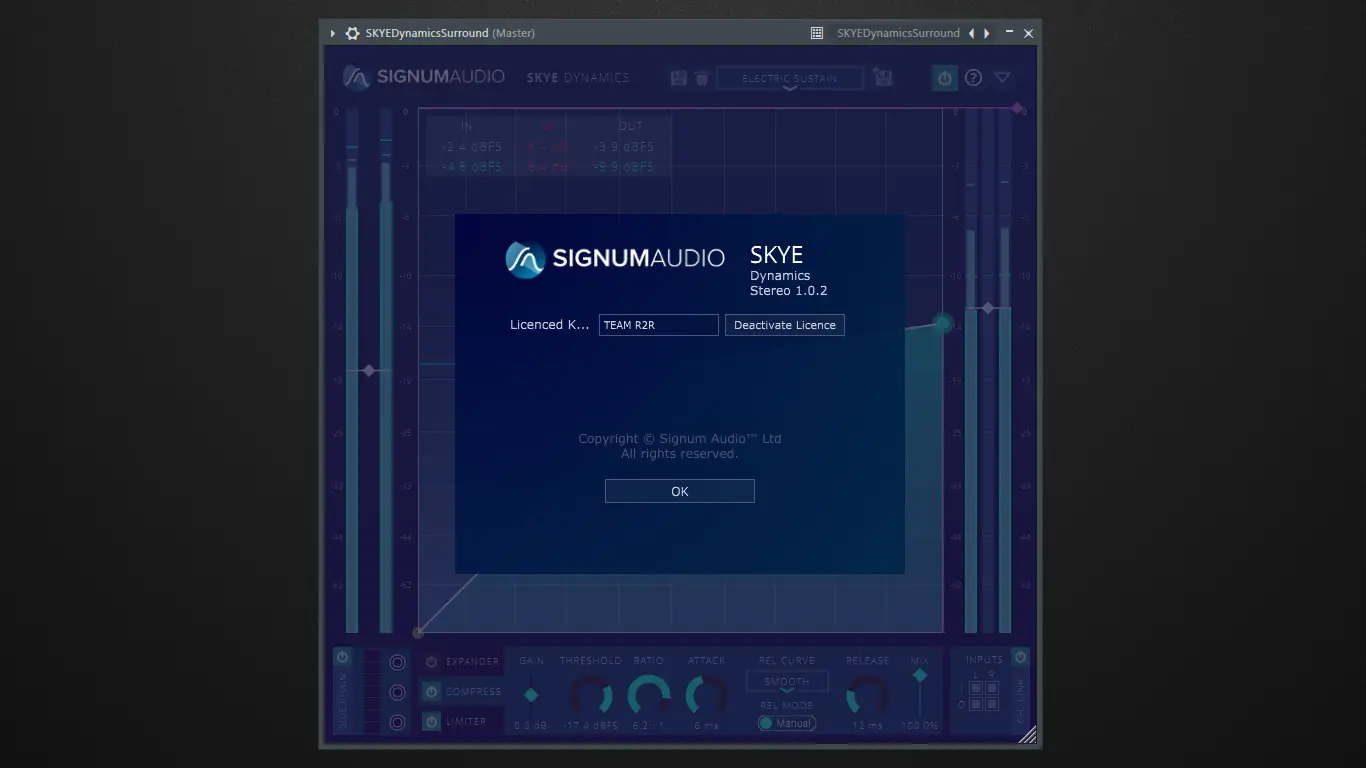Select the previous preset arrow in the title bar
Screen dimensions: 1366x768
tap(971, 33)
